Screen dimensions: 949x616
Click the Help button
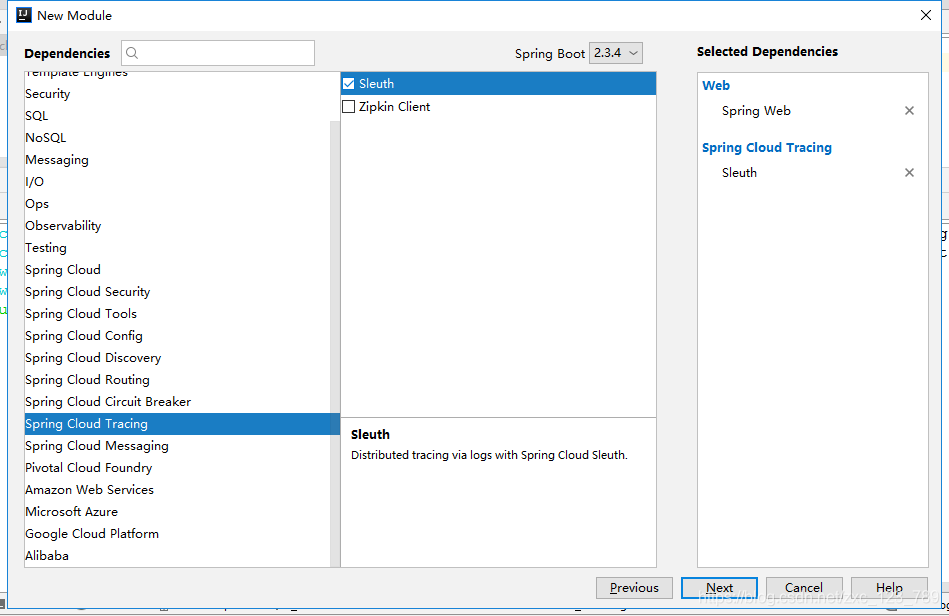click(x=889, y=588)
